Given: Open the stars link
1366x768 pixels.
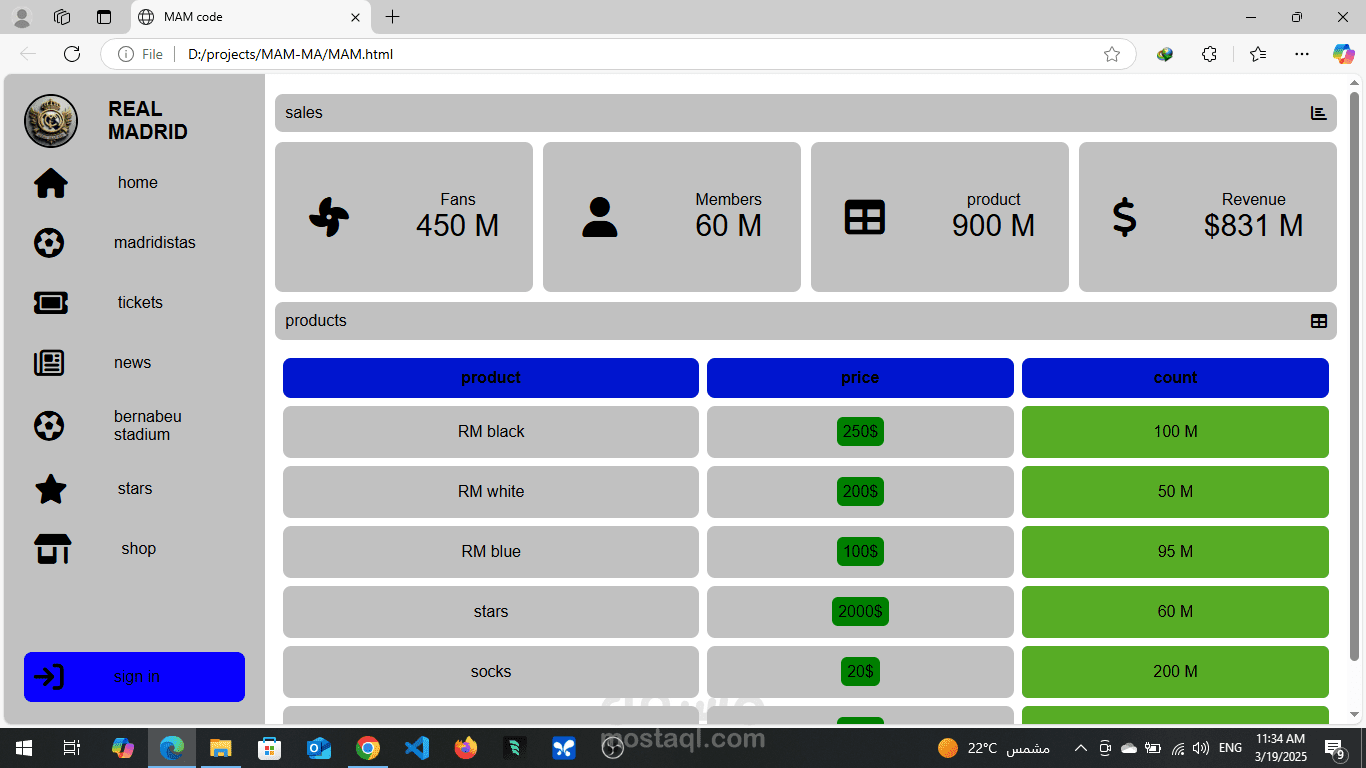Looking at the screenshot, I should click(x=135, y=489).
